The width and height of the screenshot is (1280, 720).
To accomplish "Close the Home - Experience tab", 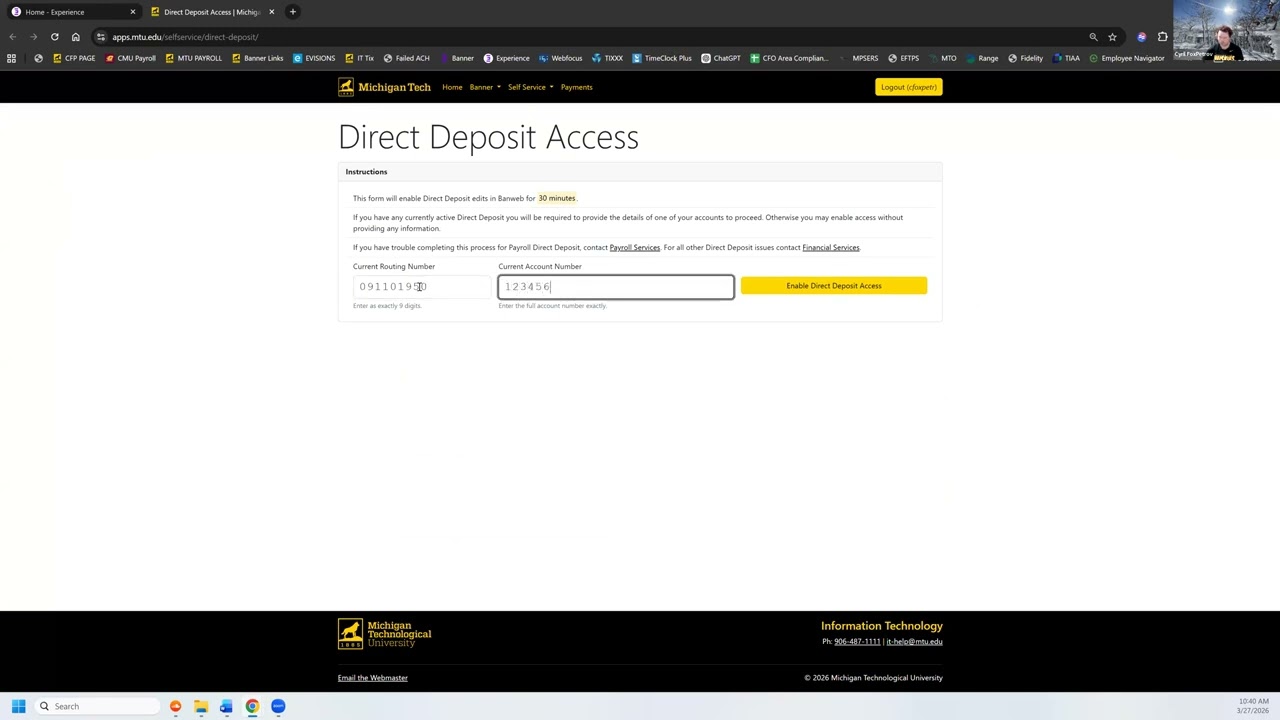I will [x=132, y=12].
